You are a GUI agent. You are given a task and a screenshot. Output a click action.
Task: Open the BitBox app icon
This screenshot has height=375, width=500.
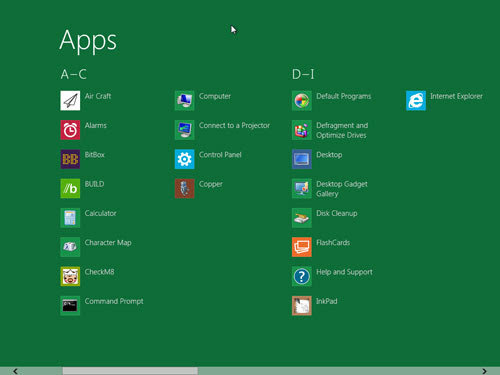tap(70, 159)
